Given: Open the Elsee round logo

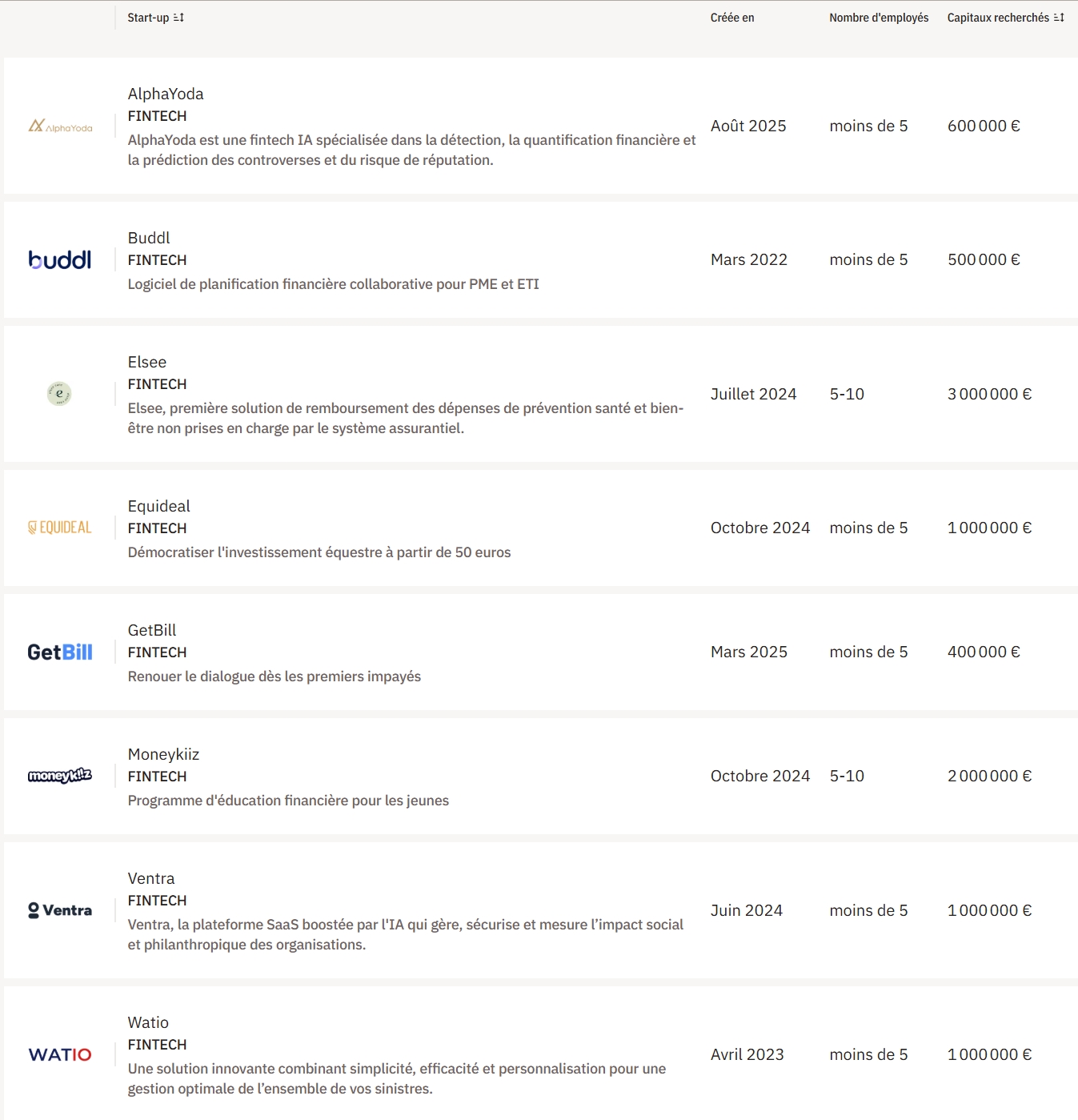Looking at the screenshot, I should [59, 394].
